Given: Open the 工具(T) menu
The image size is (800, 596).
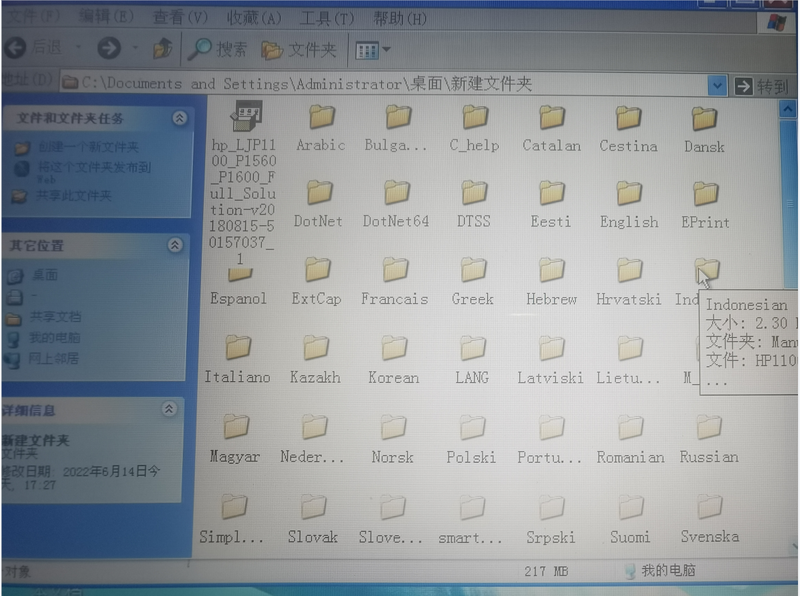Looking at the screenshot, I should coord(327,18).
